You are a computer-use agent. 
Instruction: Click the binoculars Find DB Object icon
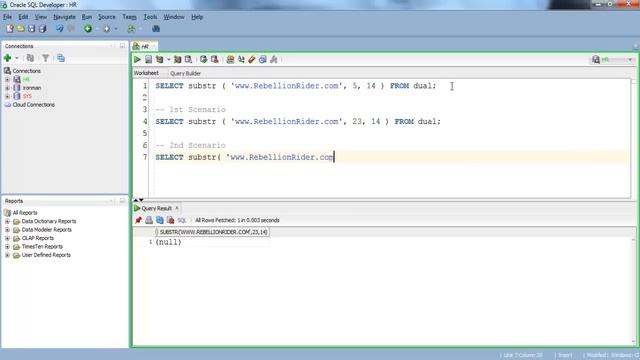(156, 29)
